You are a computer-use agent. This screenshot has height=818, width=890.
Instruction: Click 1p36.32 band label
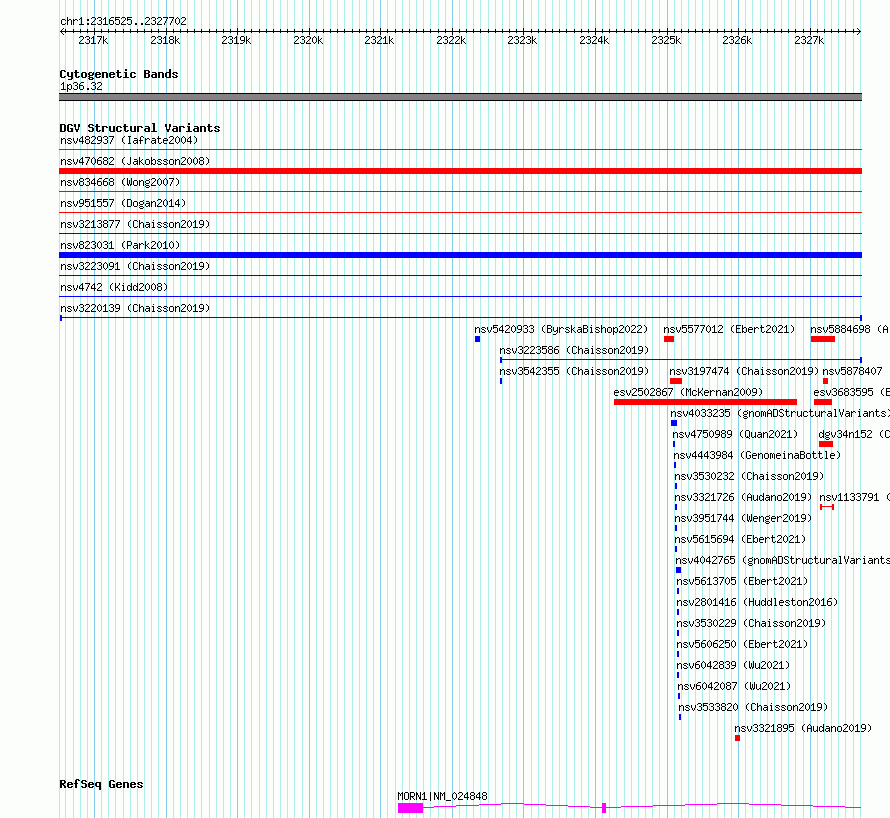point(81,86)
